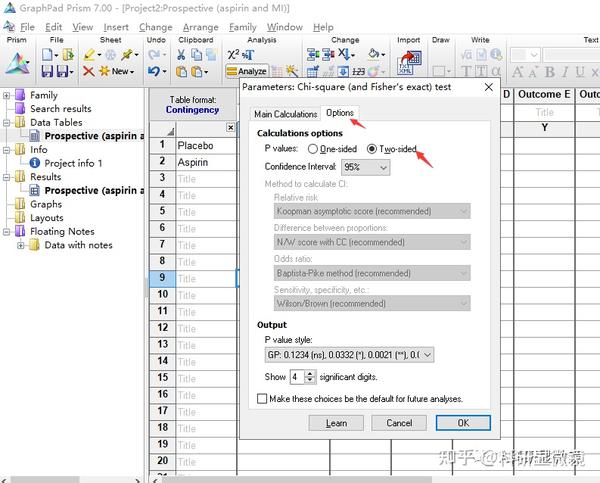Click the Copy icon in Clipboard group
The image size is (600, 483).
click(196, 55)
